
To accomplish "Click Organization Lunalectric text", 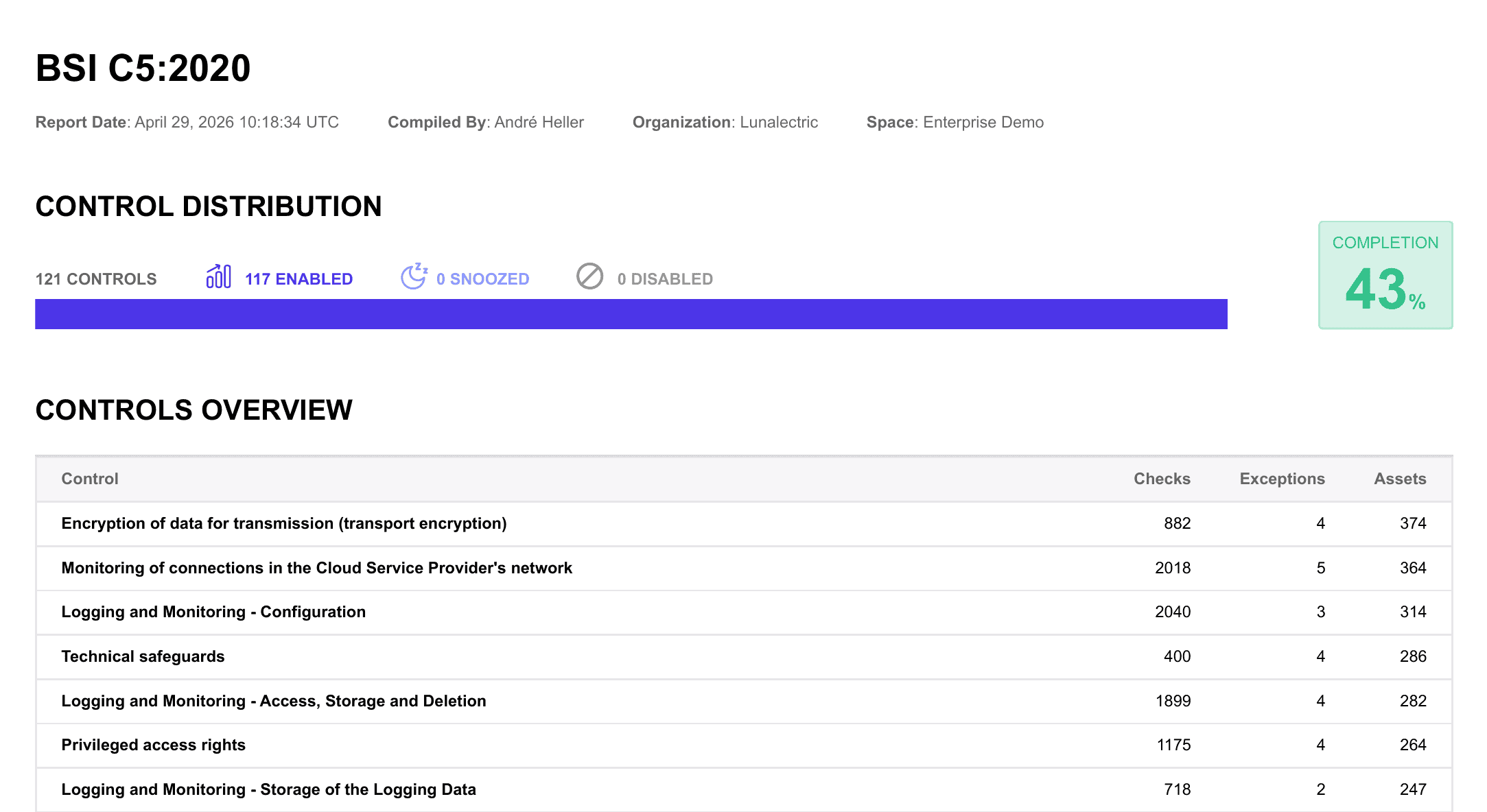I will point(725,122).
